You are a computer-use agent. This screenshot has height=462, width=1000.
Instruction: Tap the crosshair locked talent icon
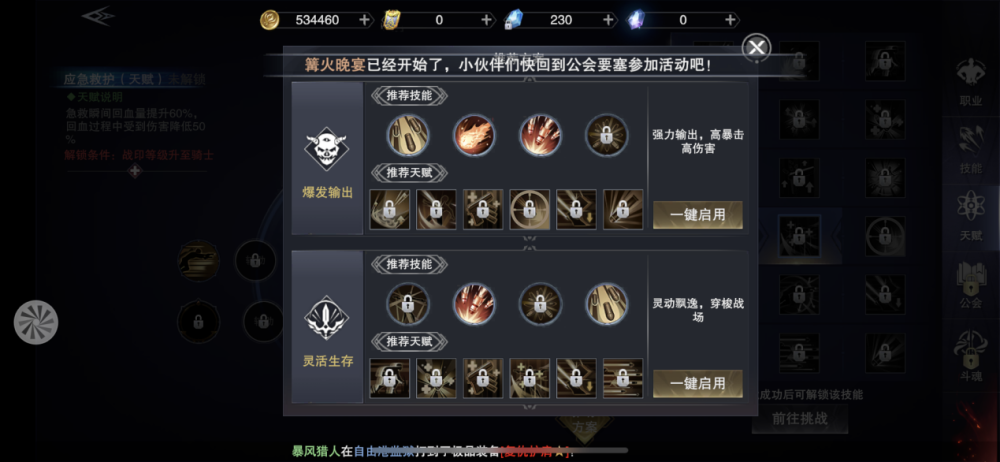(530, 209)
